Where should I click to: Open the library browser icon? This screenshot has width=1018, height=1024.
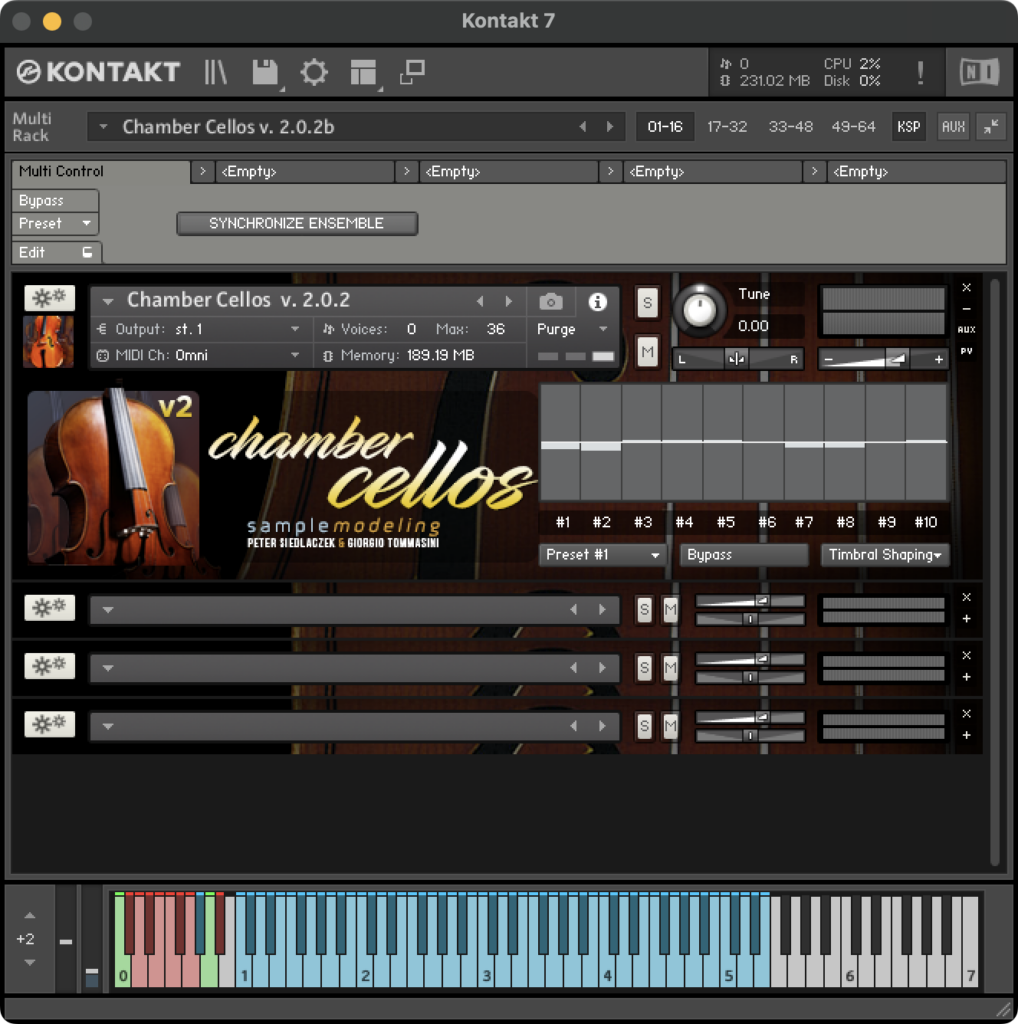215,72
